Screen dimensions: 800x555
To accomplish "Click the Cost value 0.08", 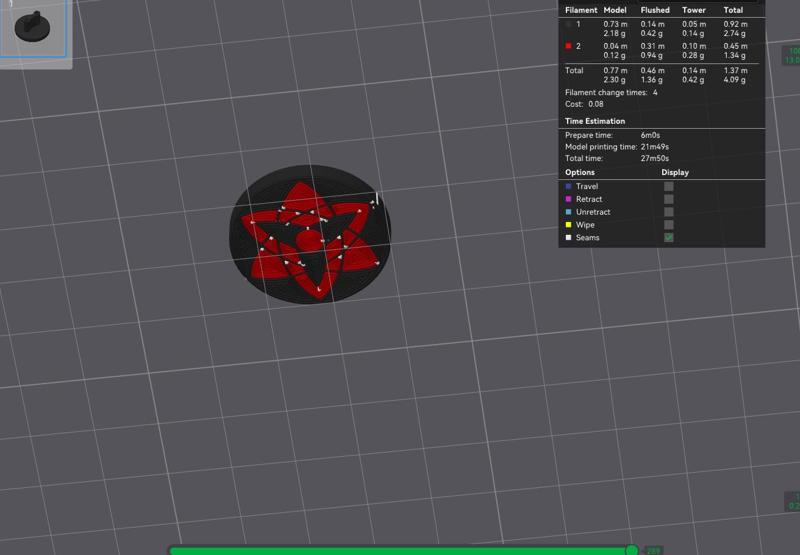I will click(x=595, y=104).
